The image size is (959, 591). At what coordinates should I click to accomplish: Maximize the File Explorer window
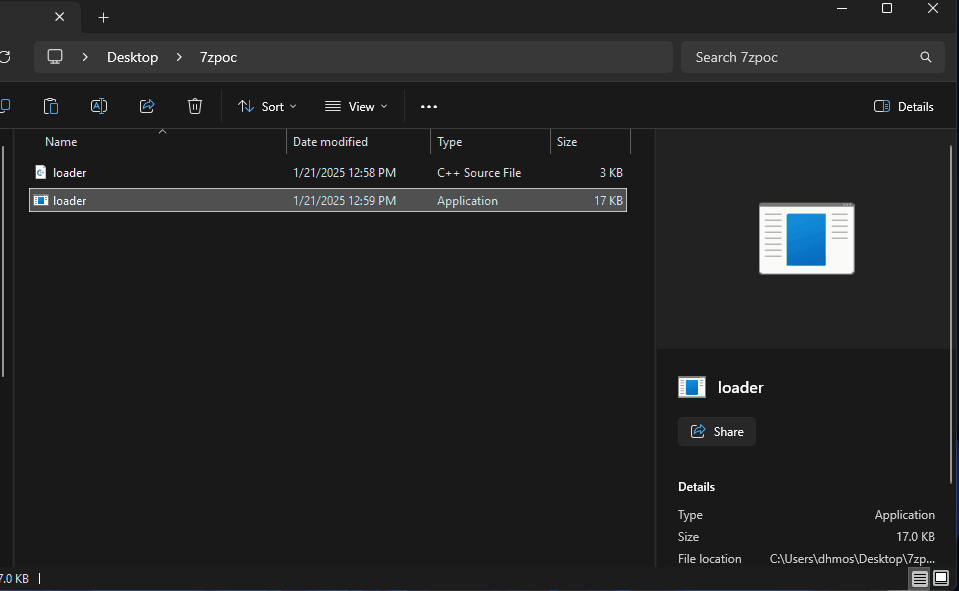pos(887,9)
